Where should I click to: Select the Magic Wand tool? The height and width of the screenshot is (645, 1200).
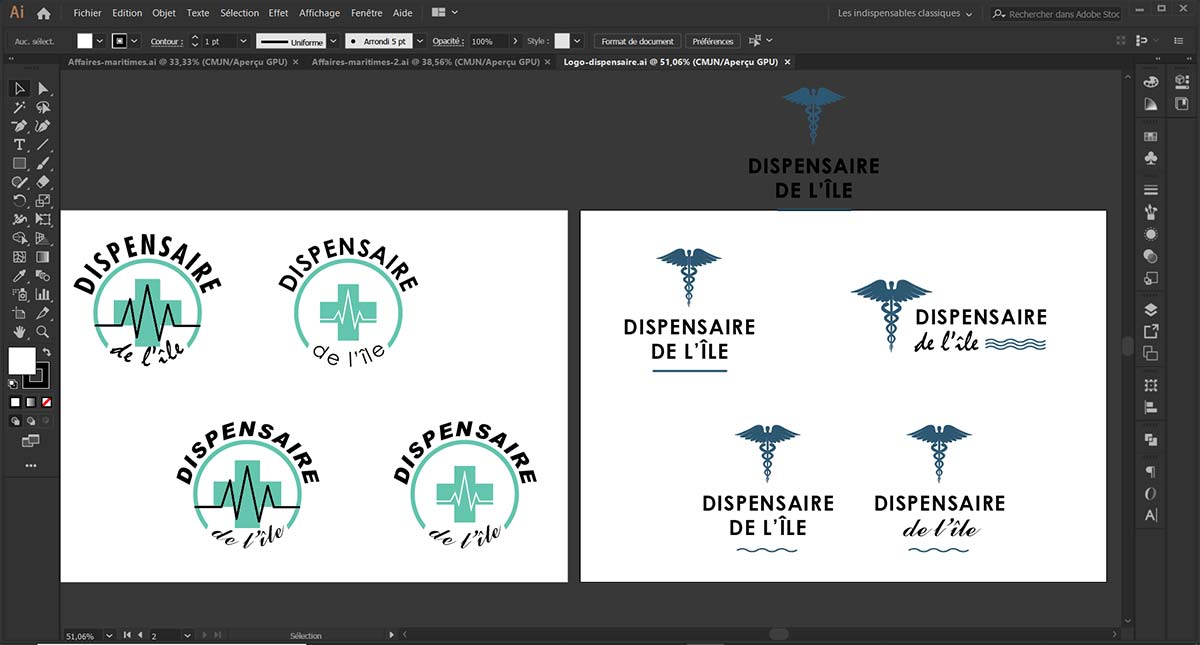19,107
